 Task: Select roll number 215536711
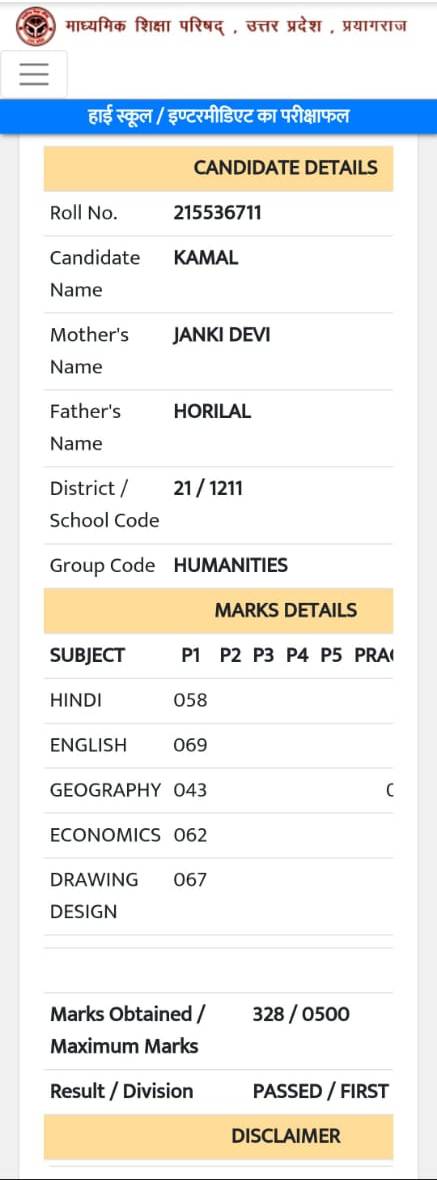[217, 213]
